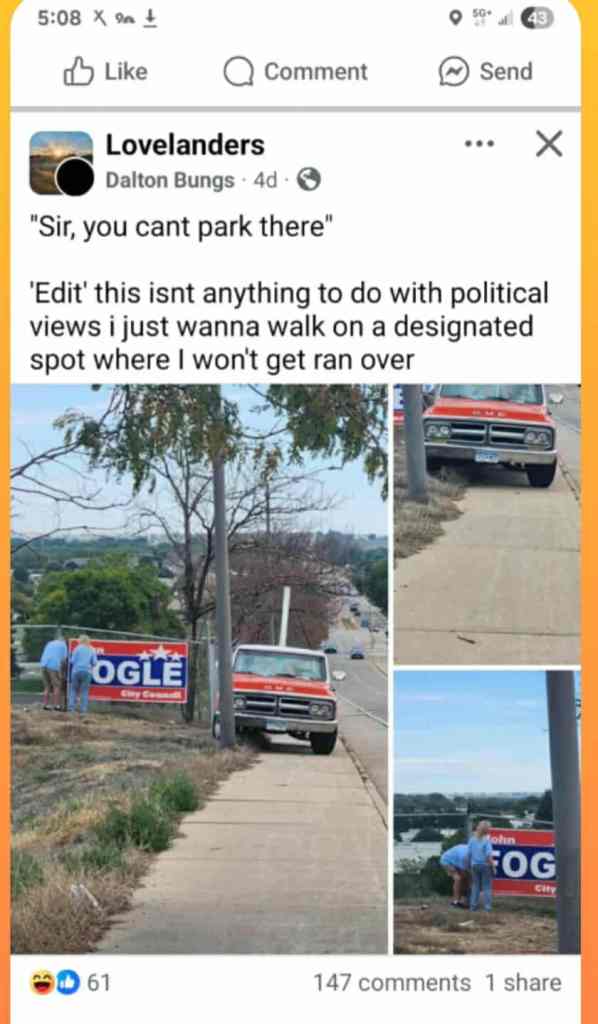View the haha and like reaction icons

click(x=55, y=982)
